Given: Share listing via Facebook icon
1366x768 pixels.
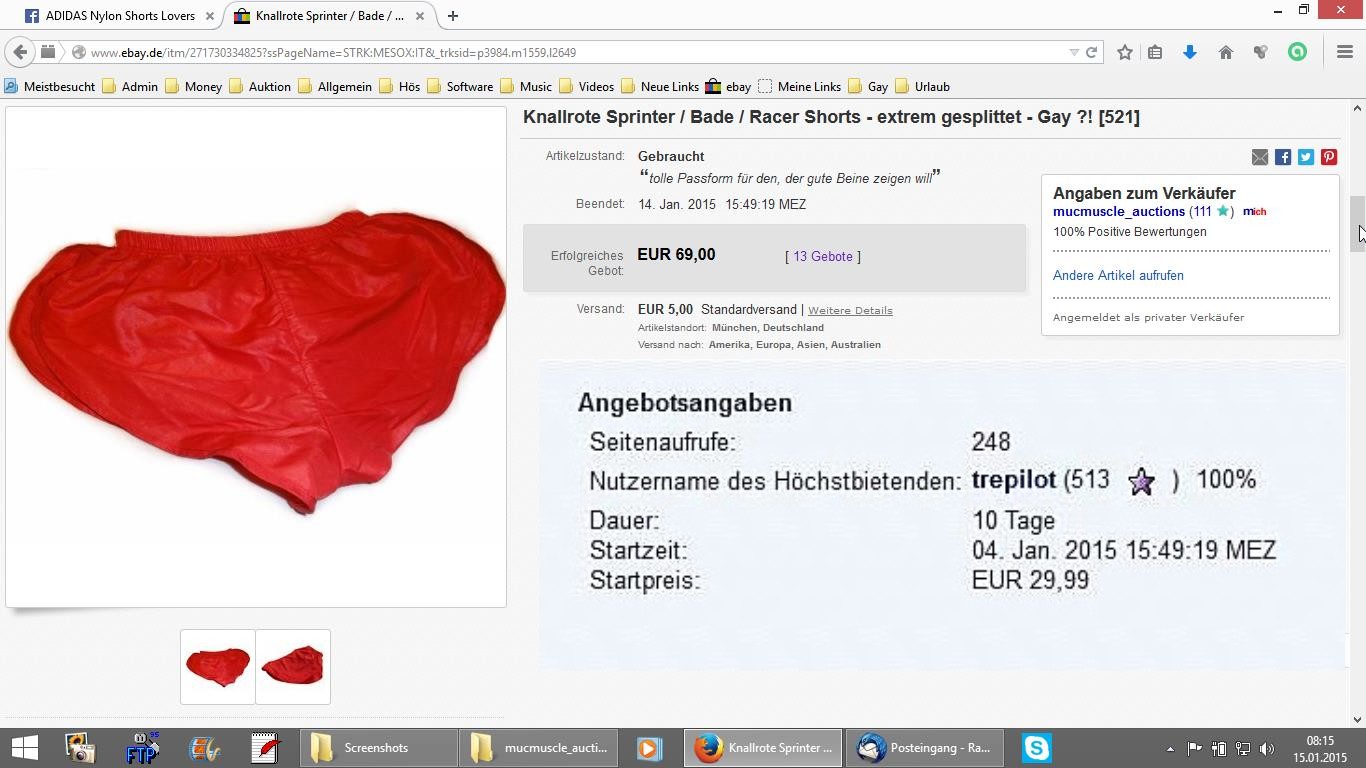Looking at the screenshot, I should point(1283,157).
